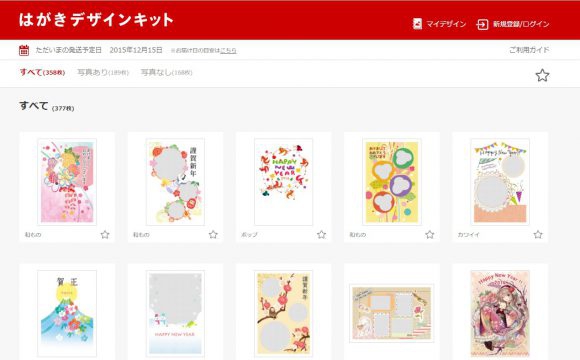Click the カワイイ category label
Screen dimensions: 580x360
point(468,235)
